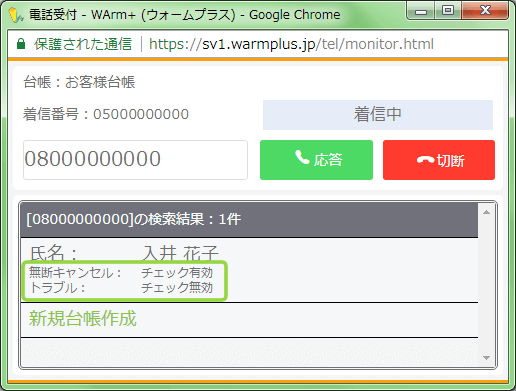Click the 着信中 status banner
Screen dimensions: 516x391
(x=378, y=115)
